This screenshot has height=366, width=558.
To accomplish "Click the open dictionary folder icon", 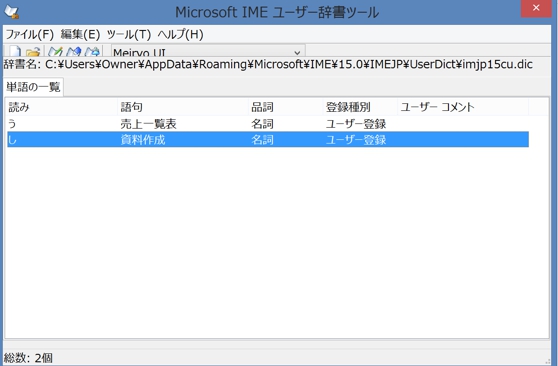I will pyautogui.click(x=33, y=52).
